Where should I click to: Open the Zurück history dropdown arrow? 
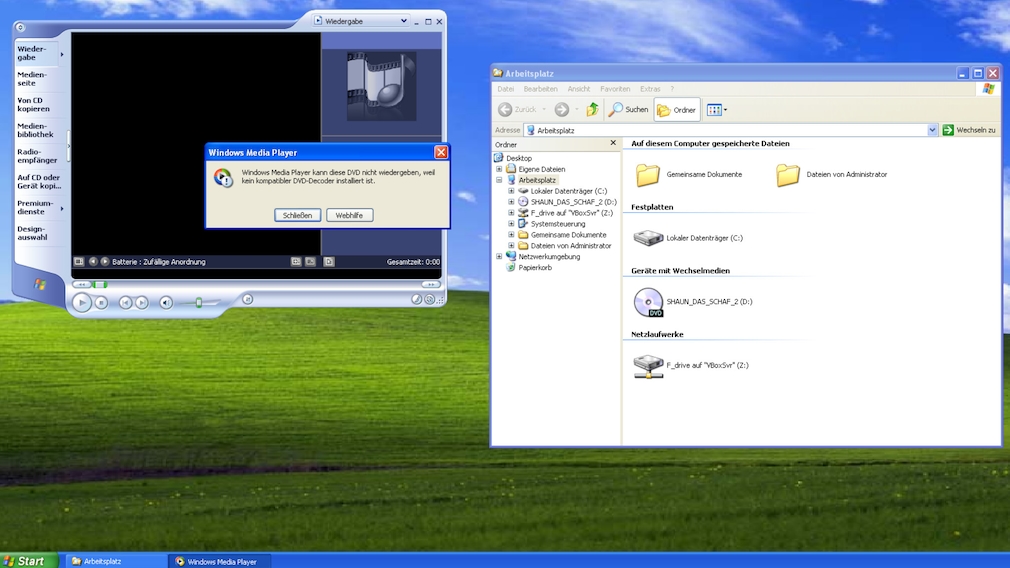point(544,109)
